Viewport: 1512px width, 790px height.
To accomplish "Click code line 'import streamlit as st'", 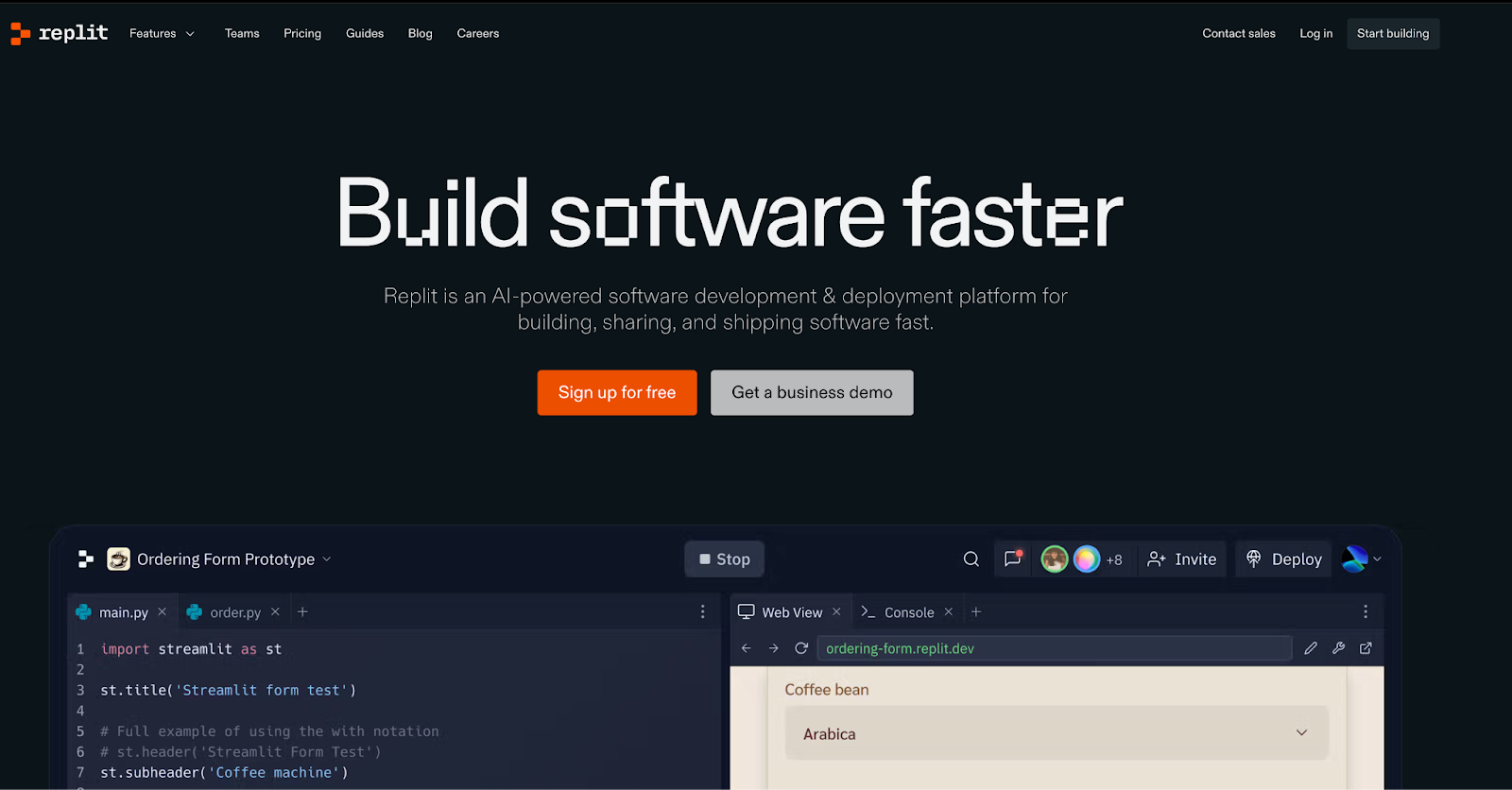I will (x=191, y=649).
